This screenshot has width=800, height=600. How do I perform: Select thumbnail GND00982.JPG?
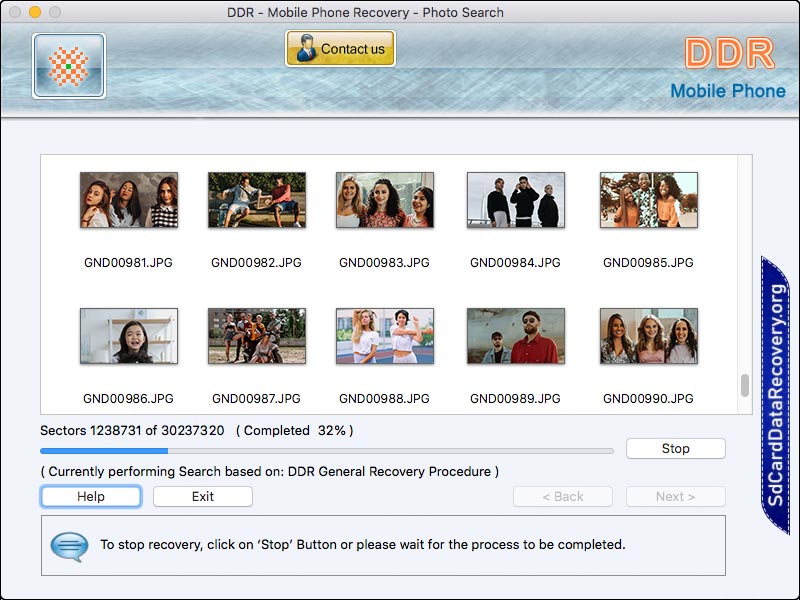256,200
